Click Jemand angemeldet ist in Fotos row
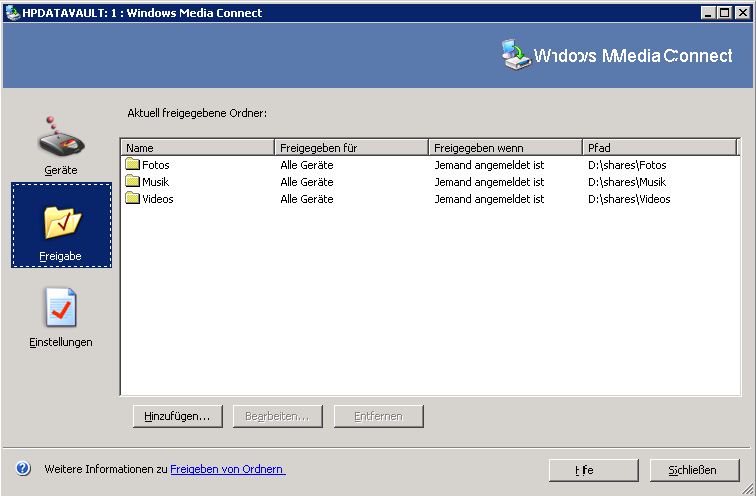 point(489,165)
